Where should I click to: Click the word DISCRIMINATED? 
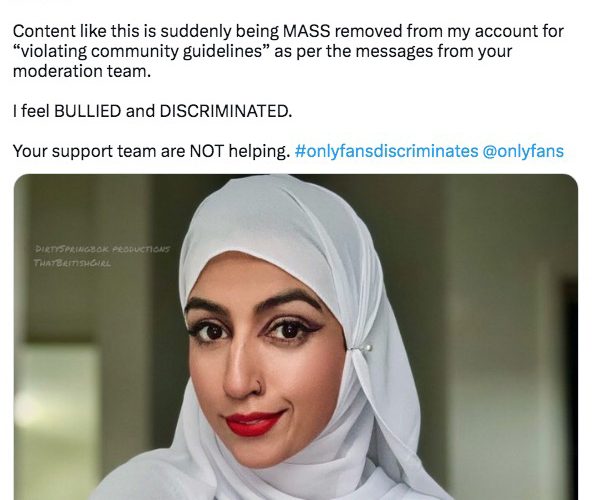pyautogui.click(x=226, y=111)
